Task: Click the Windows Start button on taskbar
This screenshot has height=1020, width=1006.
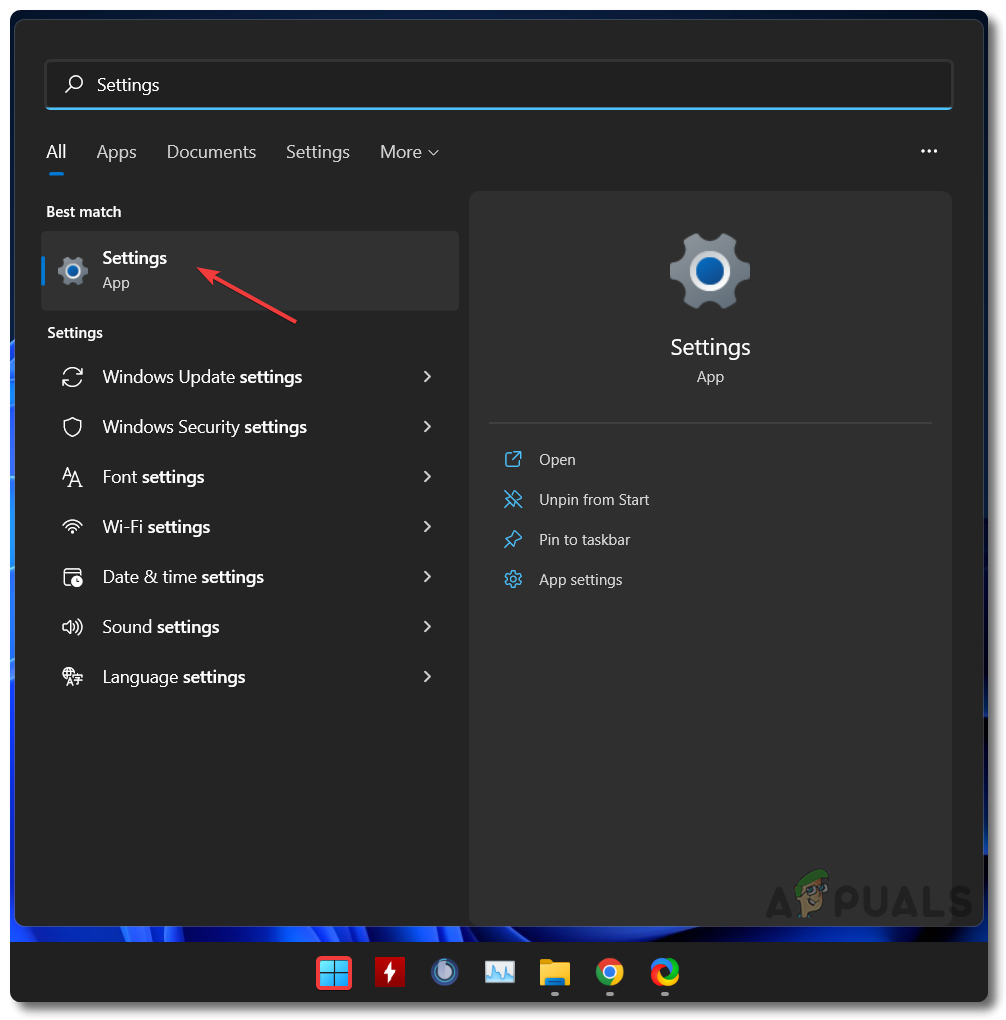Action: click(x=334, y=973)
